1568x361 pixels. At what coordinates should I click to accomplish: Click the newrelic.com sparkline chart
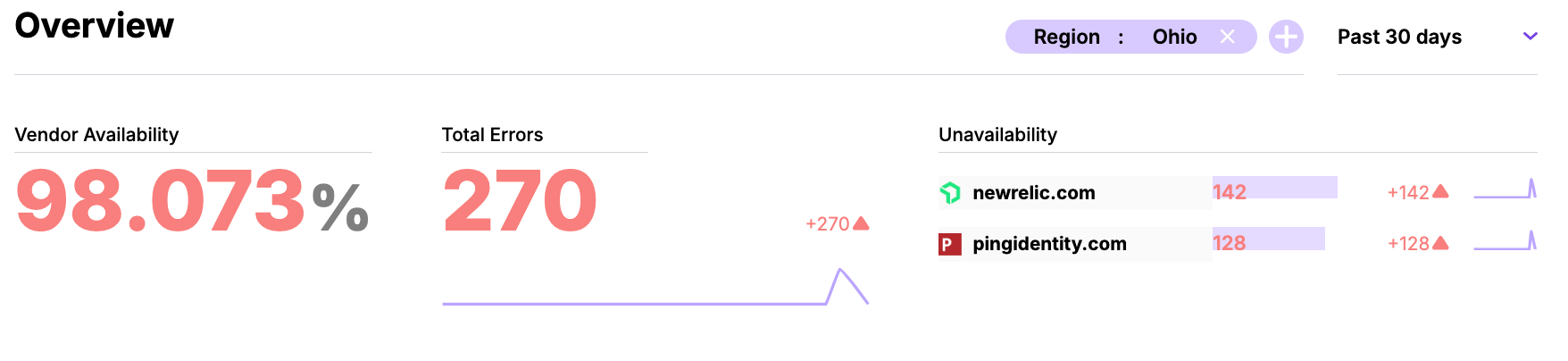(x=1505, y=190)
